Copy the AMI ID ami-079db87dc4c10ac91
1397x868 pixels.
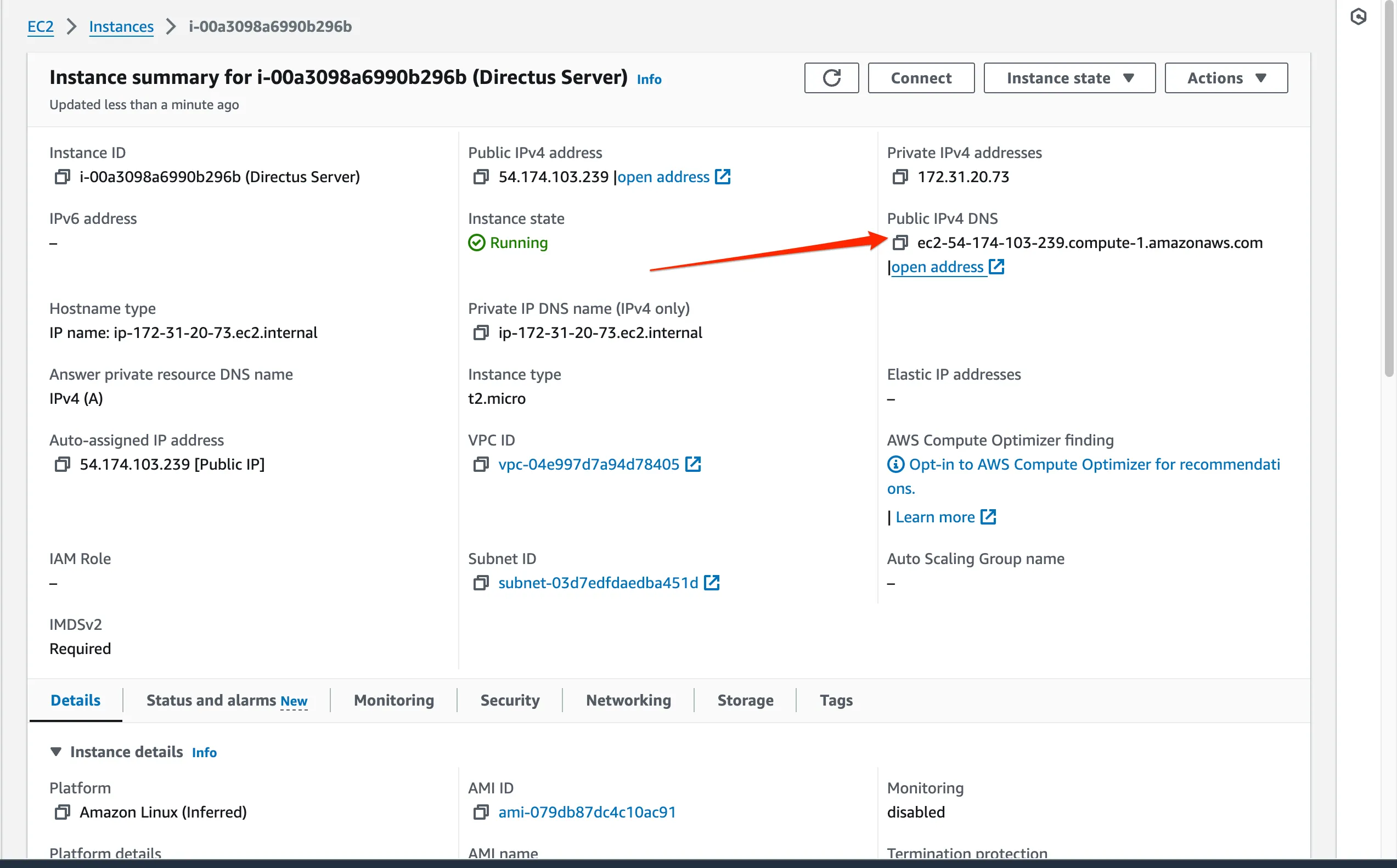(x=481, y=811)
